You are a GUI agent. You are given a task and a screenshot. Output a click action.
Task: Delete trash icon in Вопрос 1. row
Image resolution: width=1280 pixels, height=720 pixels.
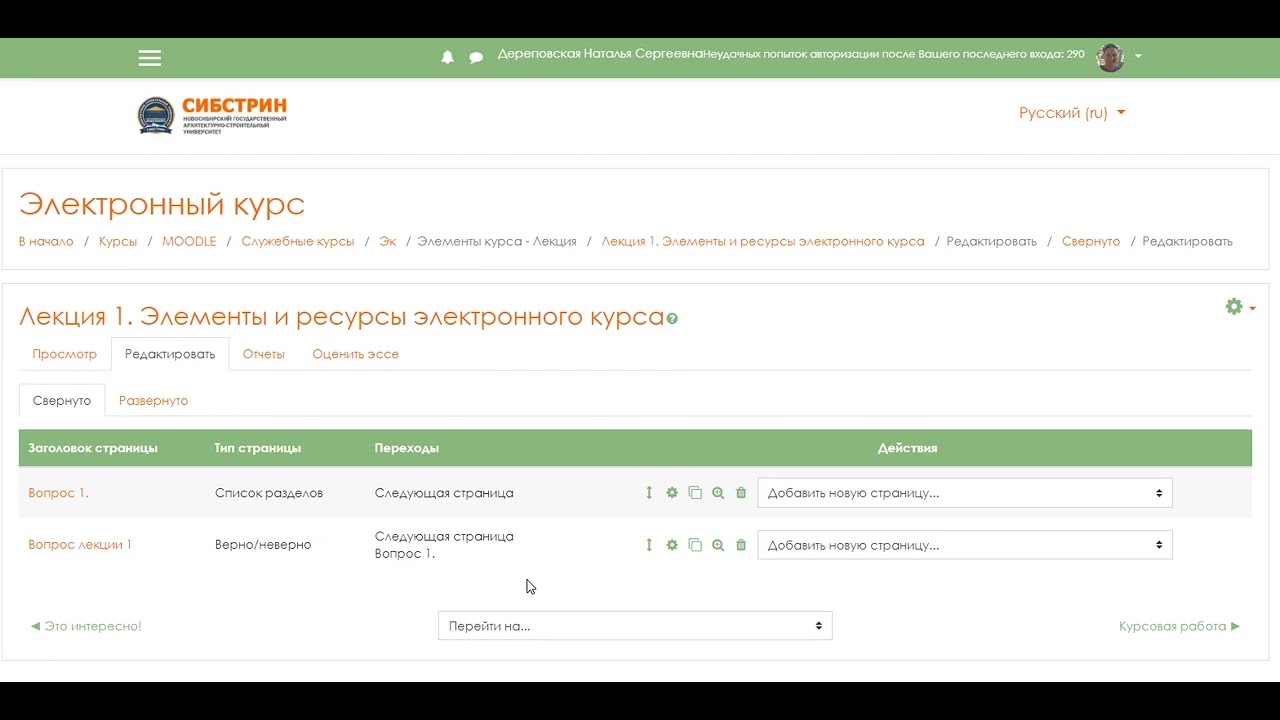[741, 493]
